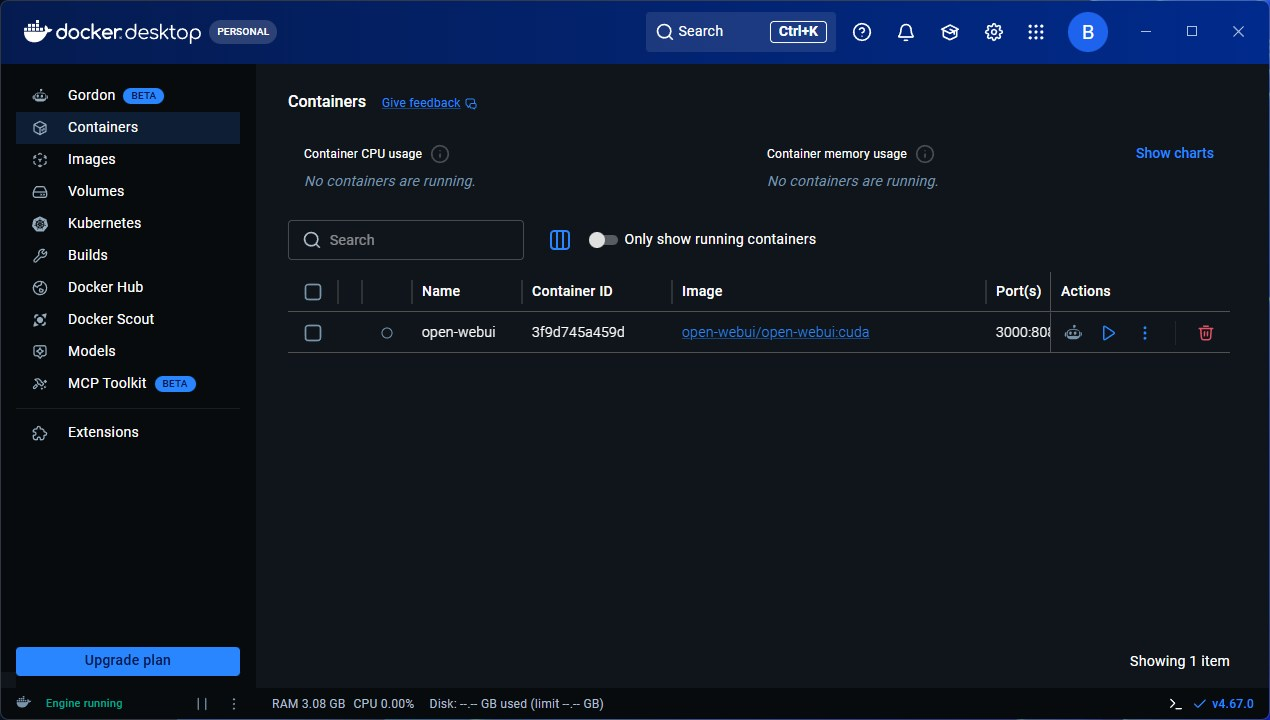Tick the select-all containers header checkbox
This screenshot has width=1270, height=720.
point(313,292)
